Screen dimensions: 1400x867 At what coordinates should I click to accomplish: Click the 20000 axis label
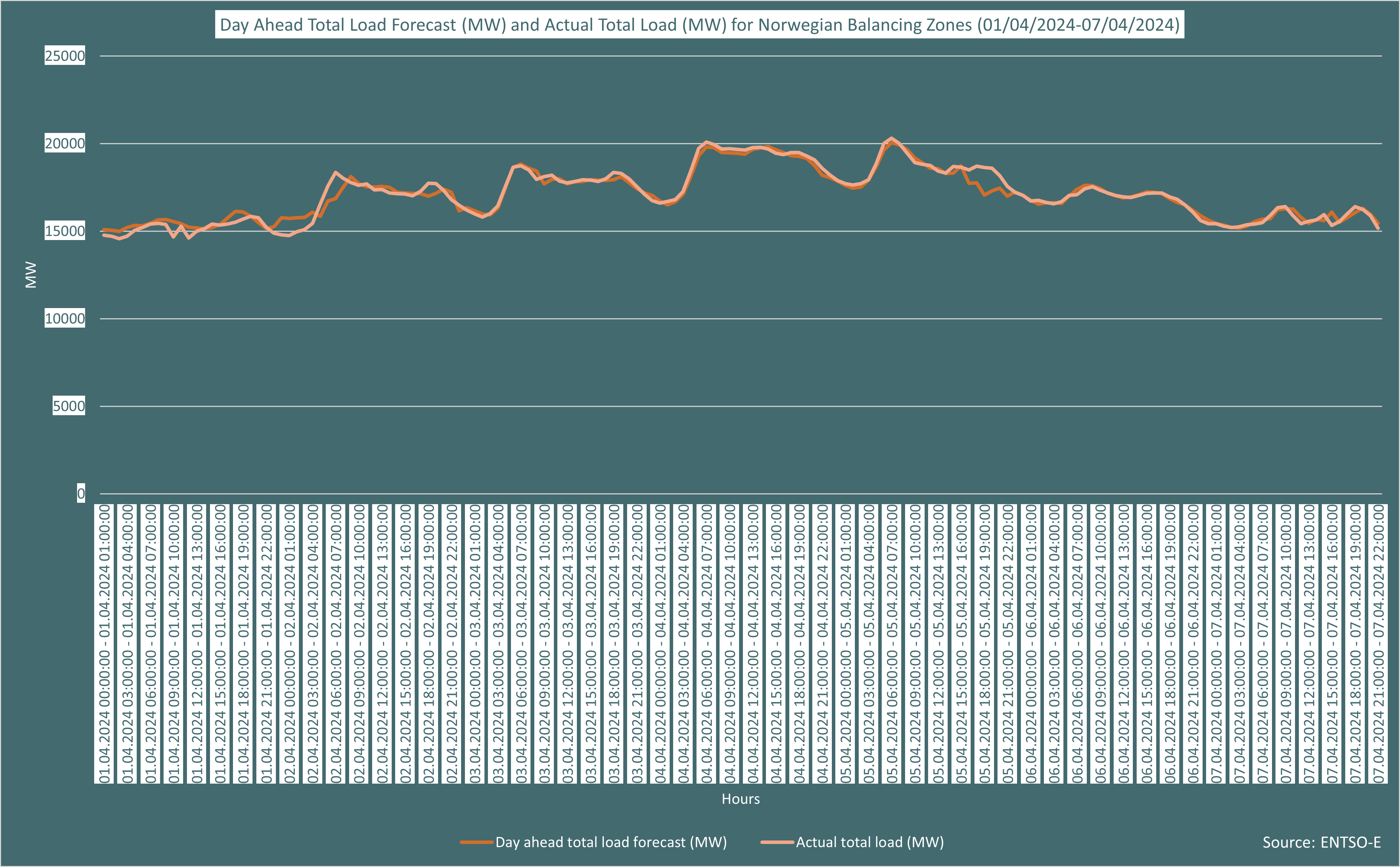65,143
